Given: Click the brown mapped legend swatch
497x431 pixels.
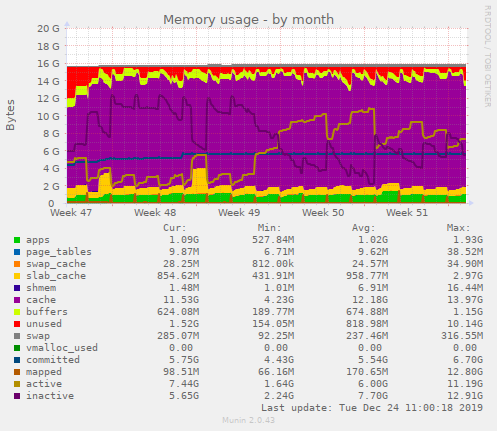Looking at the screenshot, I should (17, 372).
